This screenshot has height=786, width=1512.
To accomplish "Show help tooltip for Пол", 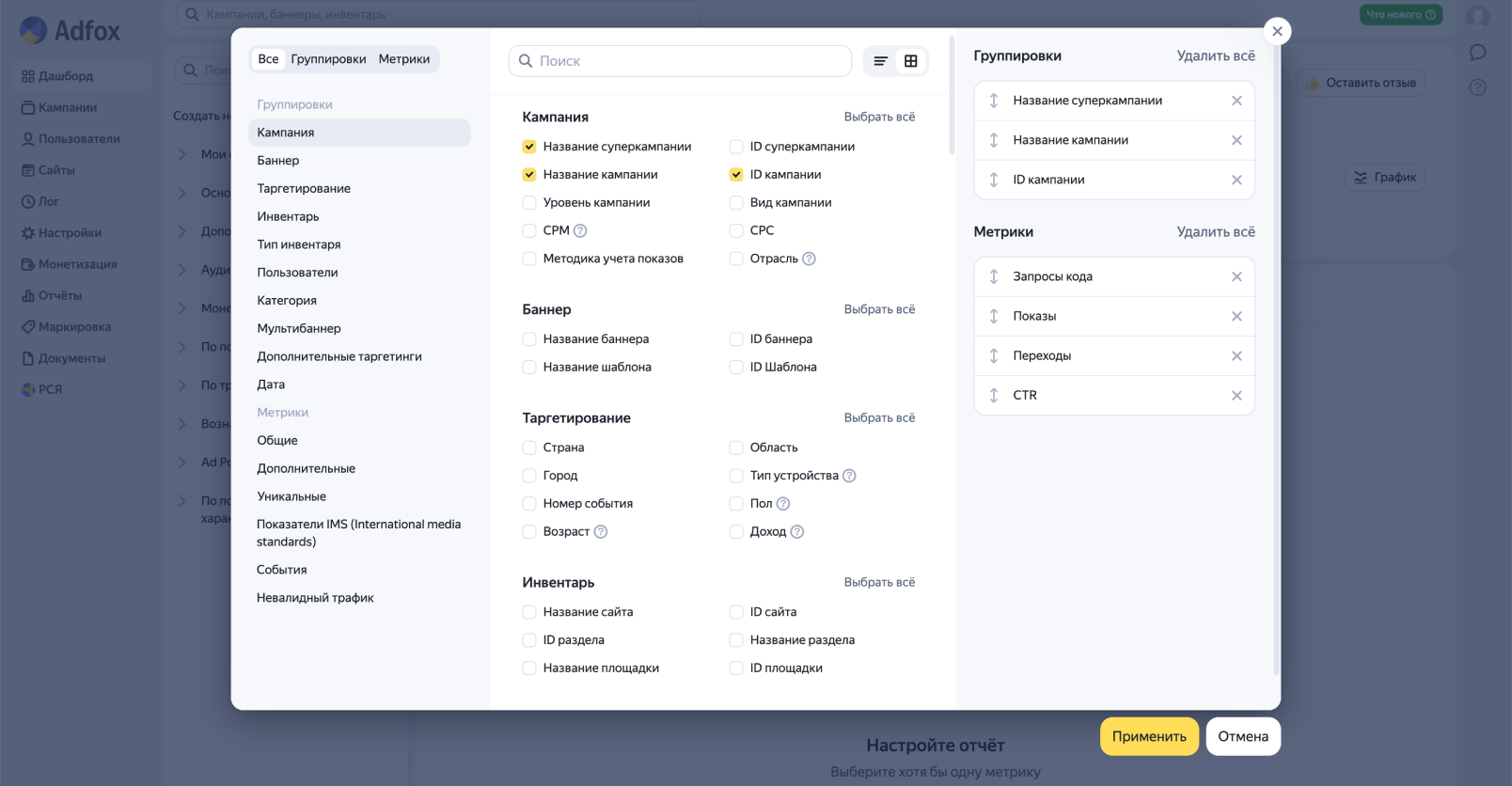I will 783,504.
